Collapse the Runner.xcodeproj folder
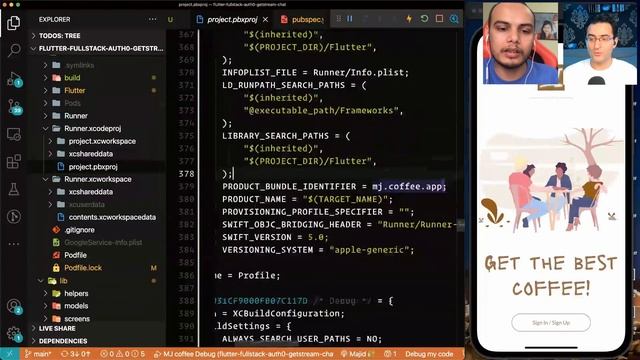 pyautogui.click(x=93, y=128)
